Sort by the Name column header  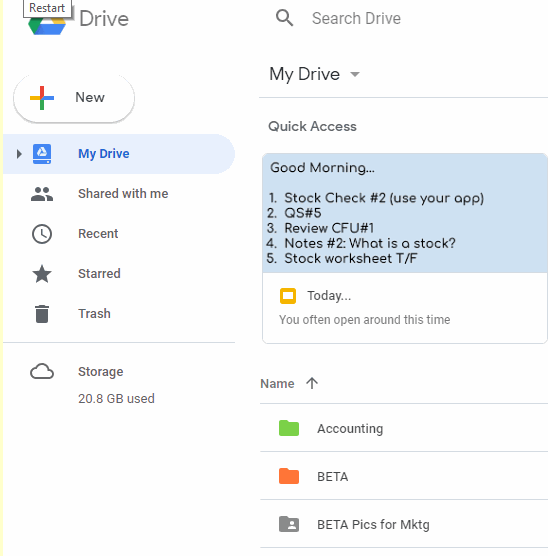coord(277,384)
